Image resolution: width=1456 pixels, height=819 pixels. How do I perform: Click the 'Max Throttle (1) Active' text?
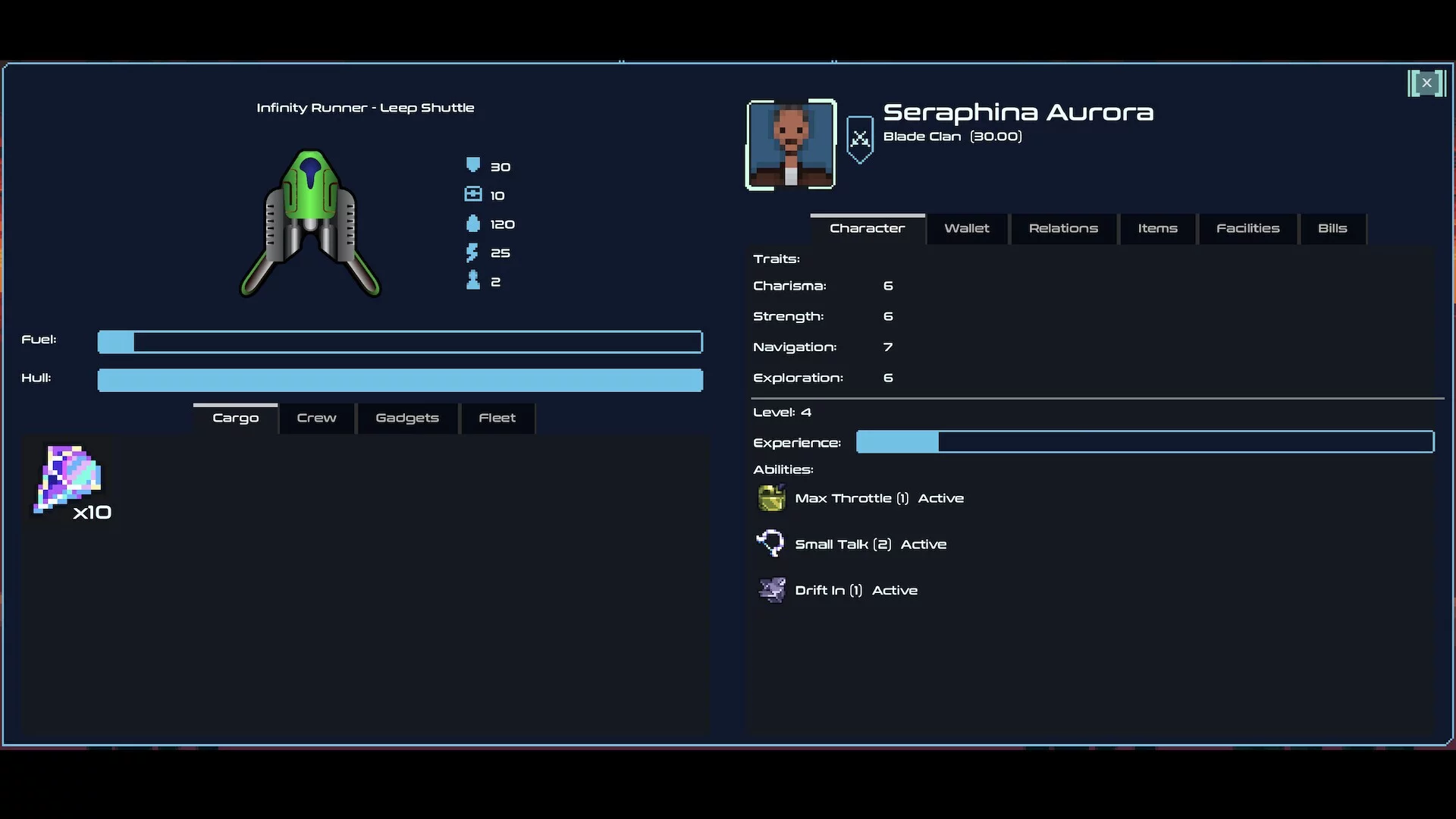pyautogui.click(x=879, y=498)
